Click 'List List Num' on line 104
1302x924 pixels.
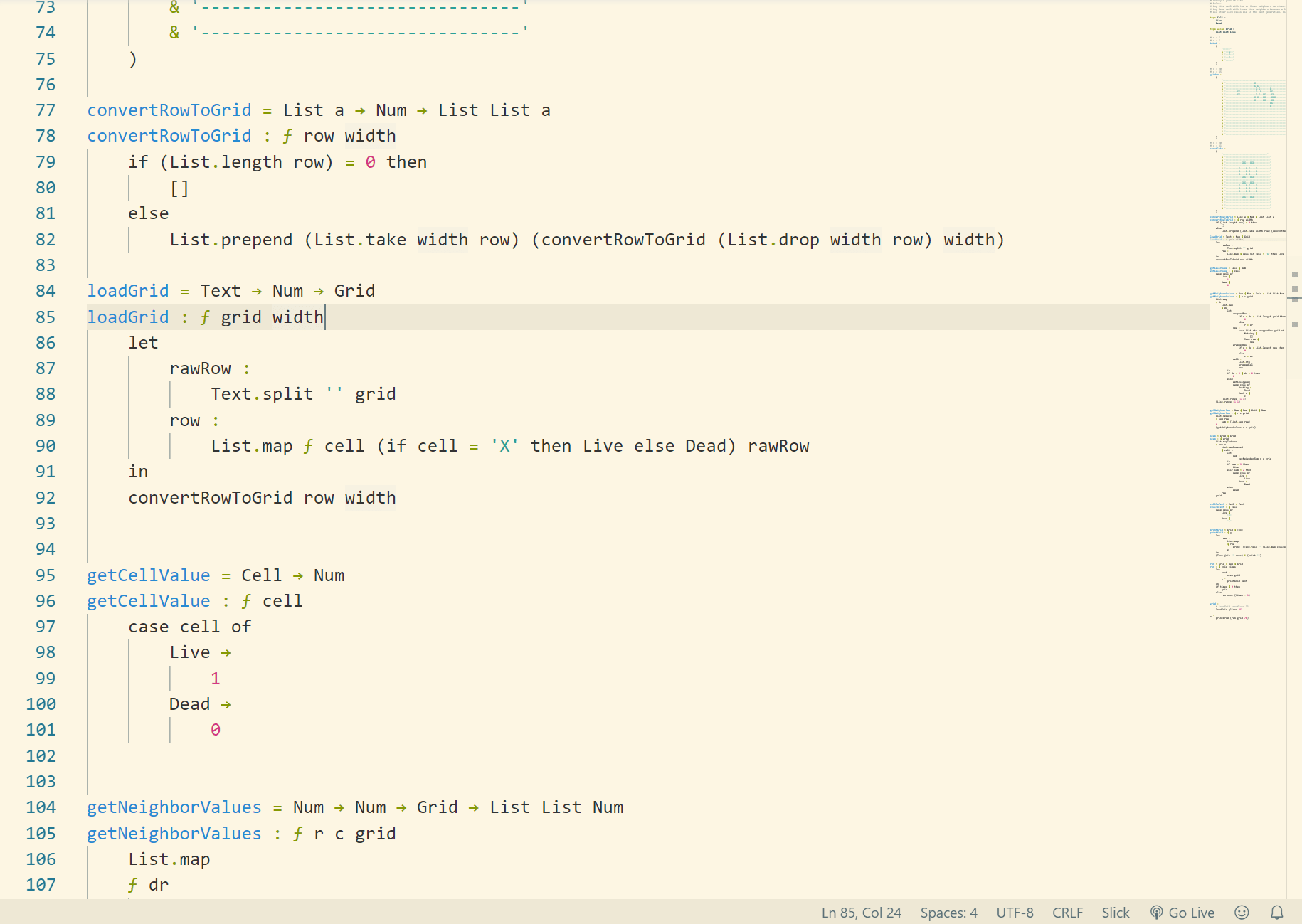tap(556, 807)
